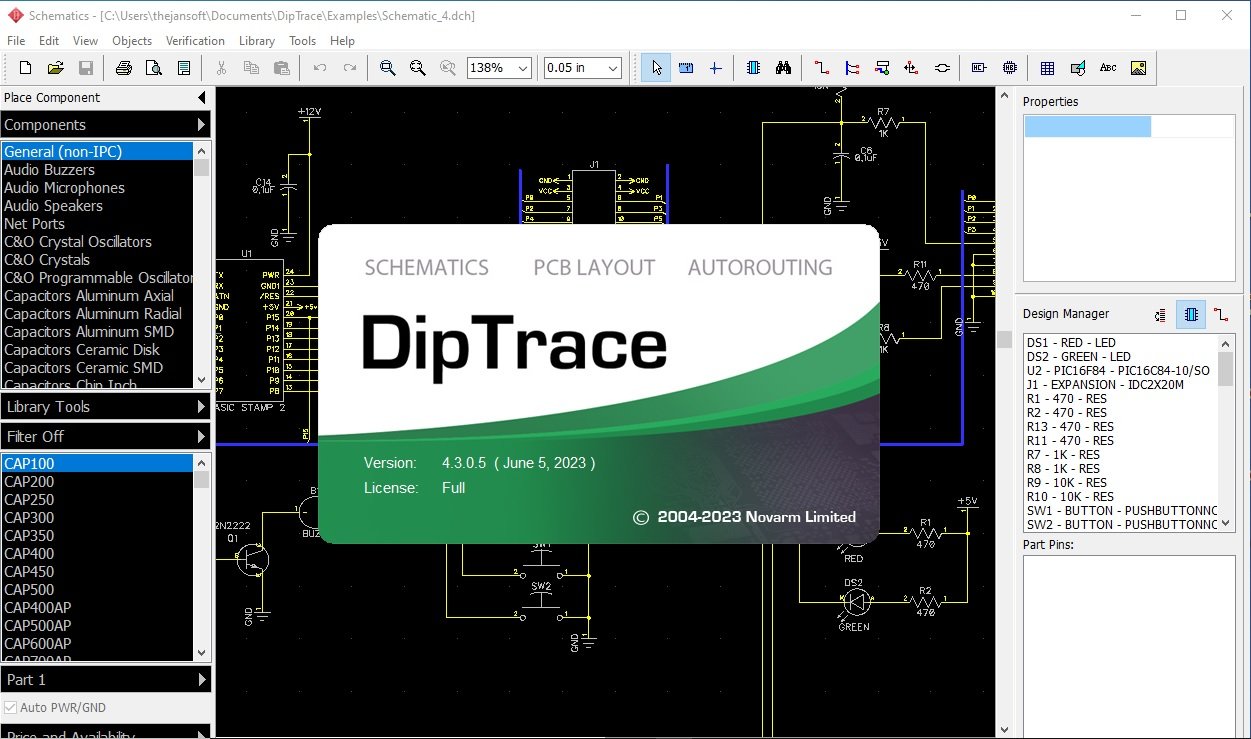This screenshot has height=739, width=1251.
Task: Open the View menu
Action: 85,41
